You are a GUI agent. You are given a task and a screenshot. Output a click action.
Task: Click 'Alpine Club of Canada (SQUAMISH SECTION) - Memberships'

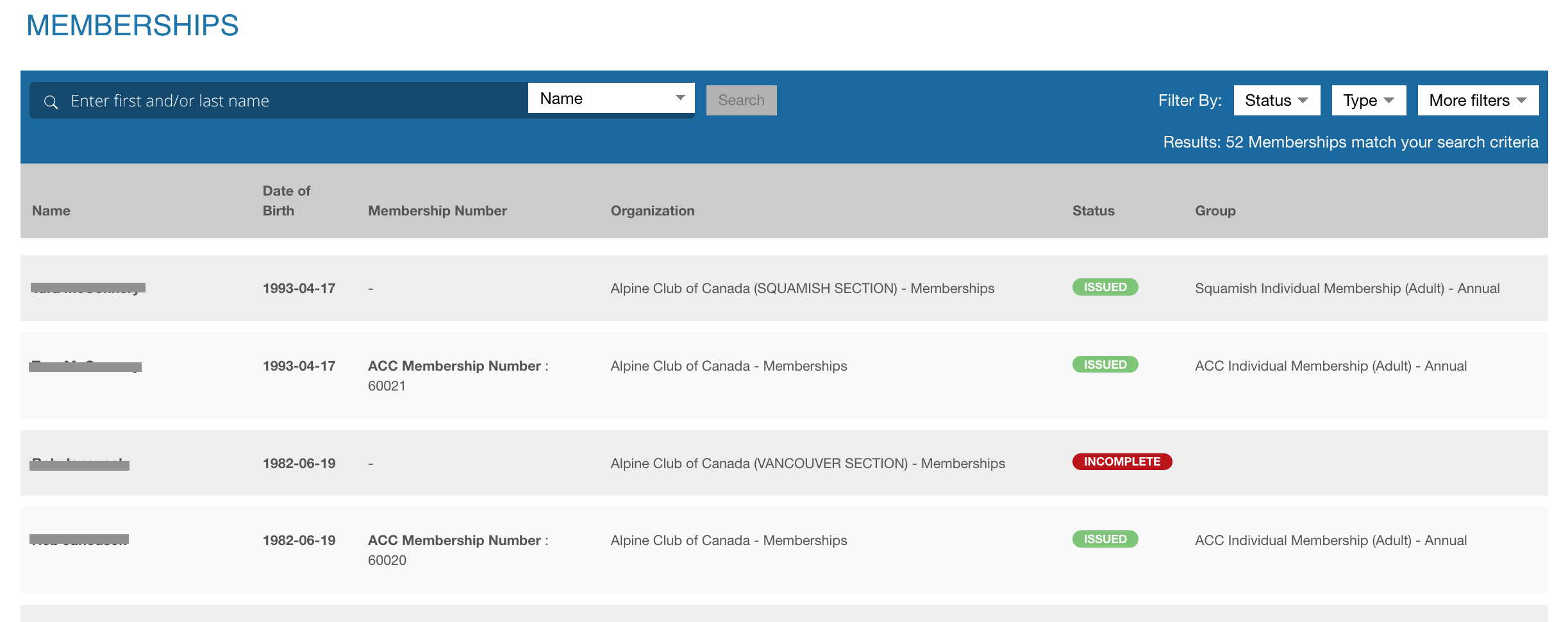pos(803,289)
